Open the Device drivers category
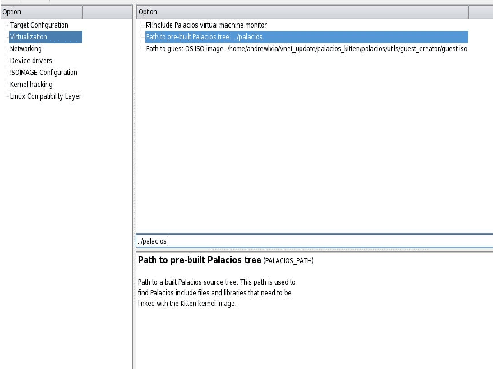 pyautogui.click(x=31, y=61)
